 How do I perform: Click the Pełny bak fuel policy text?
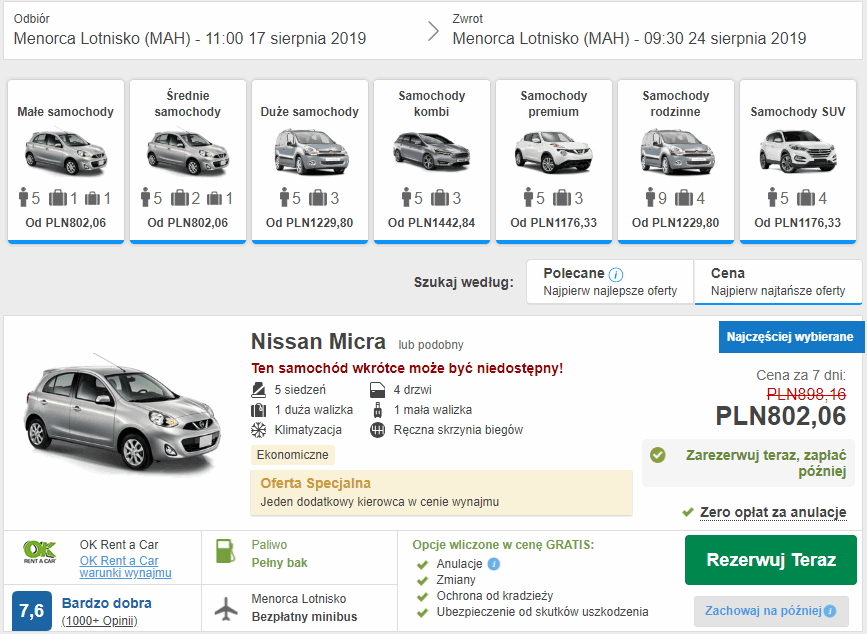(279, 563)
